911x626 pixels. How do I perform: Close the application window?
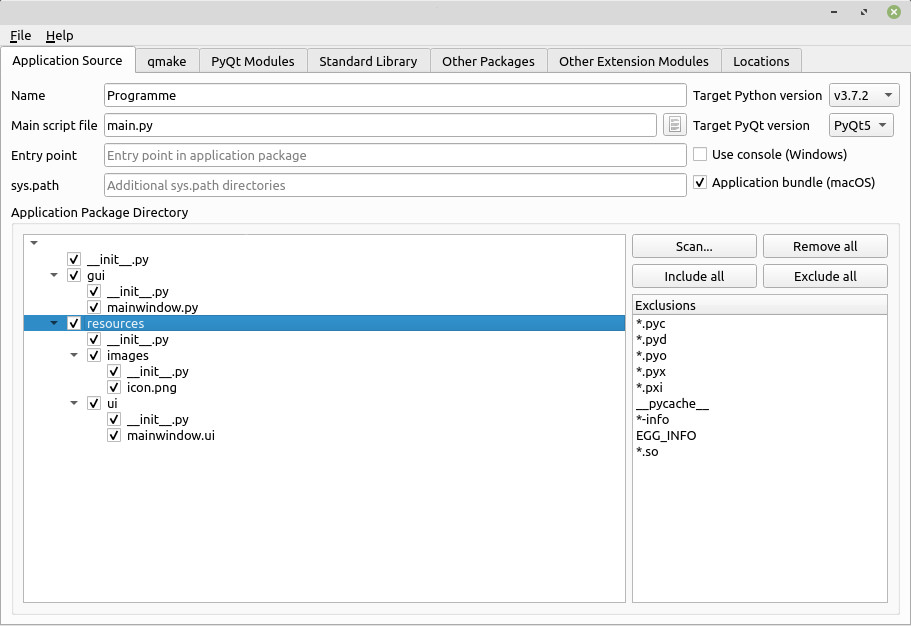click(893, 12)
